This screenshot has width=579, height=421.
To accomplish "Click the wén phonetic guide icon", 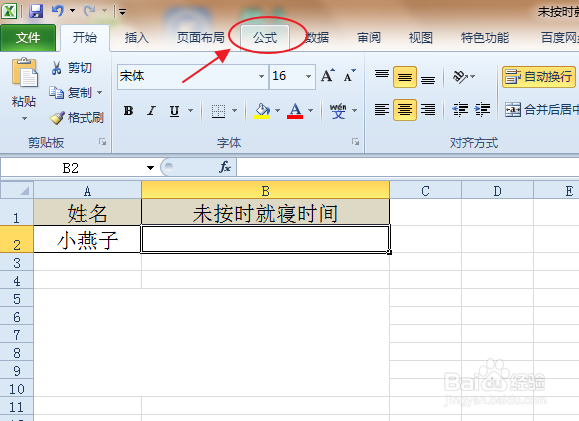I will [x=338, y=110].
